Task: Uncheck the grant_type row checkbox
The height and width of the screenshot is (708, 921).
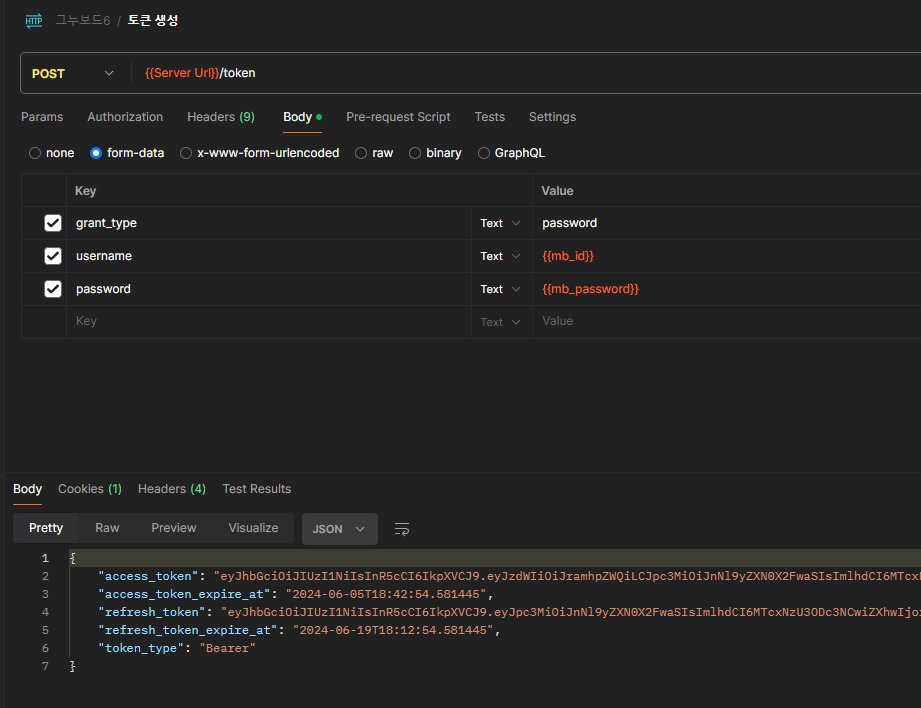Action: [53, 223]
